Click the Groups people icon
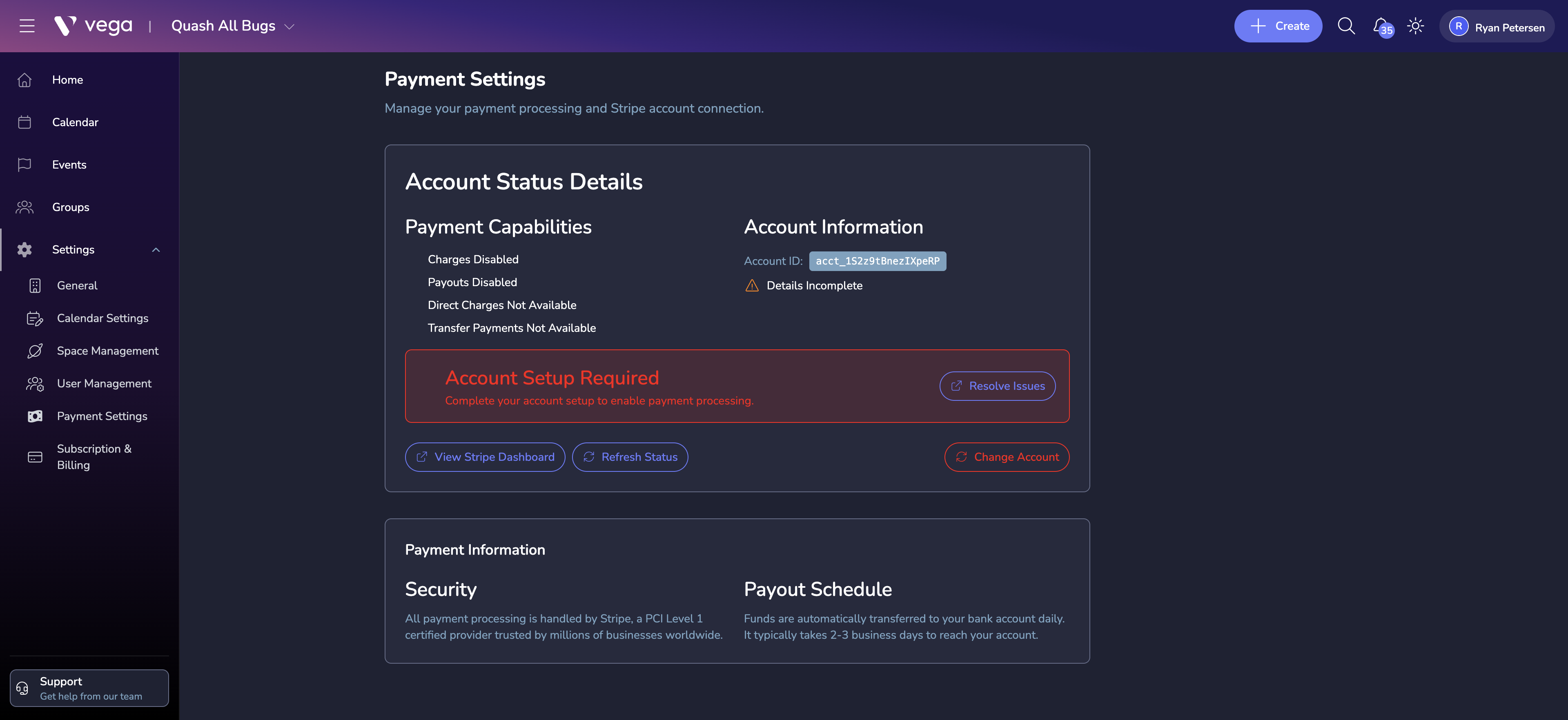 (x=24, y=207)
